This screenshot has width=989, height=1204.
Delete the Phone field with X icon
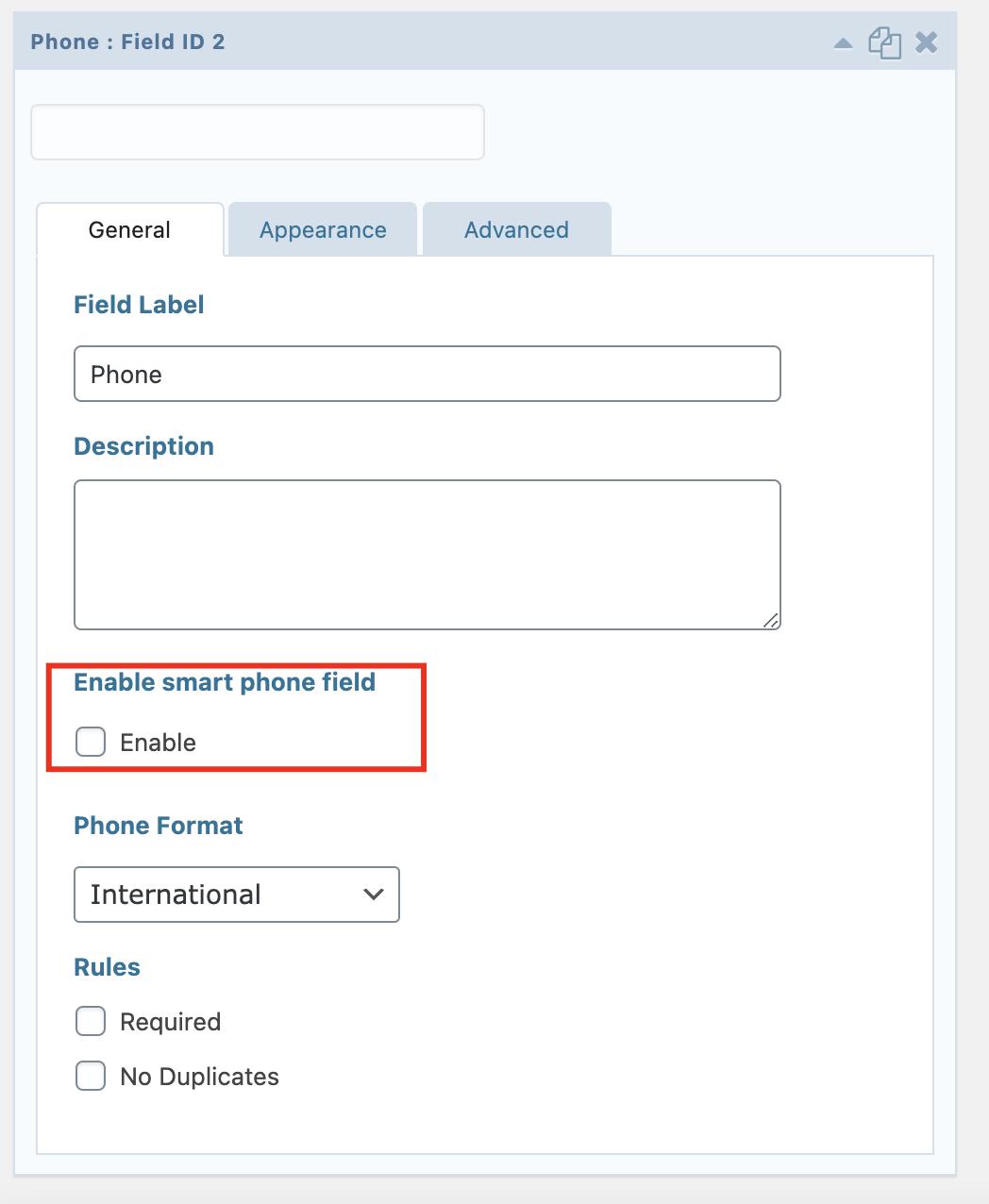(927, 42)
